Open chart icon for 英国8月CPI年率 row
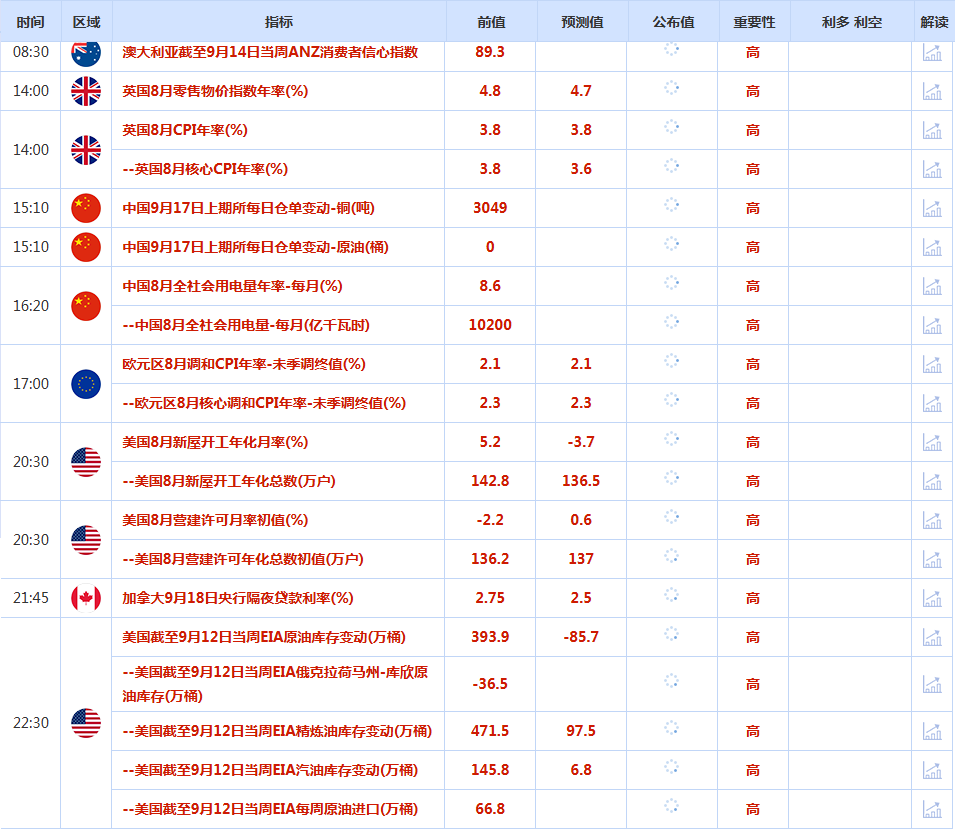 [932, 131]
